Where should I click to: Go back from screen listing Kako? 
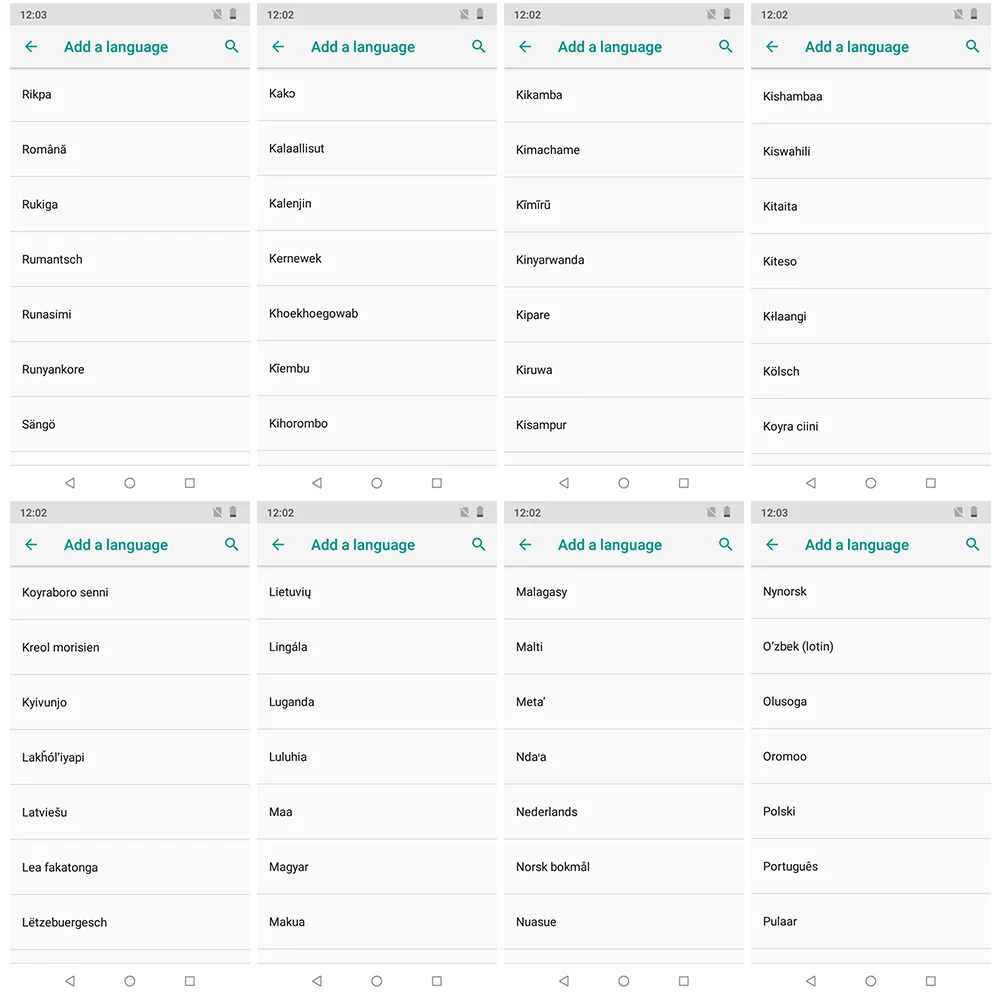[x=278, y=47]
